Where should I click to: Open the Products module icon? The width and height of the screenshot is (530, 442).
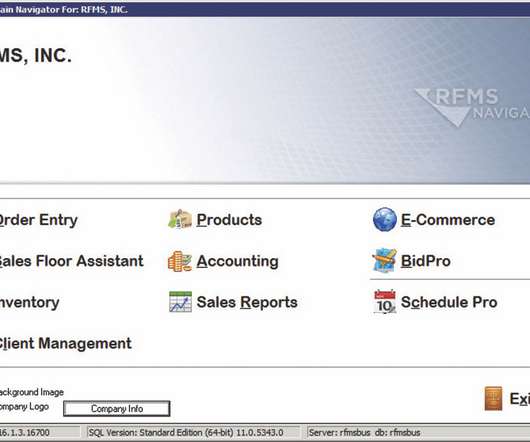(x=180, y=219)
